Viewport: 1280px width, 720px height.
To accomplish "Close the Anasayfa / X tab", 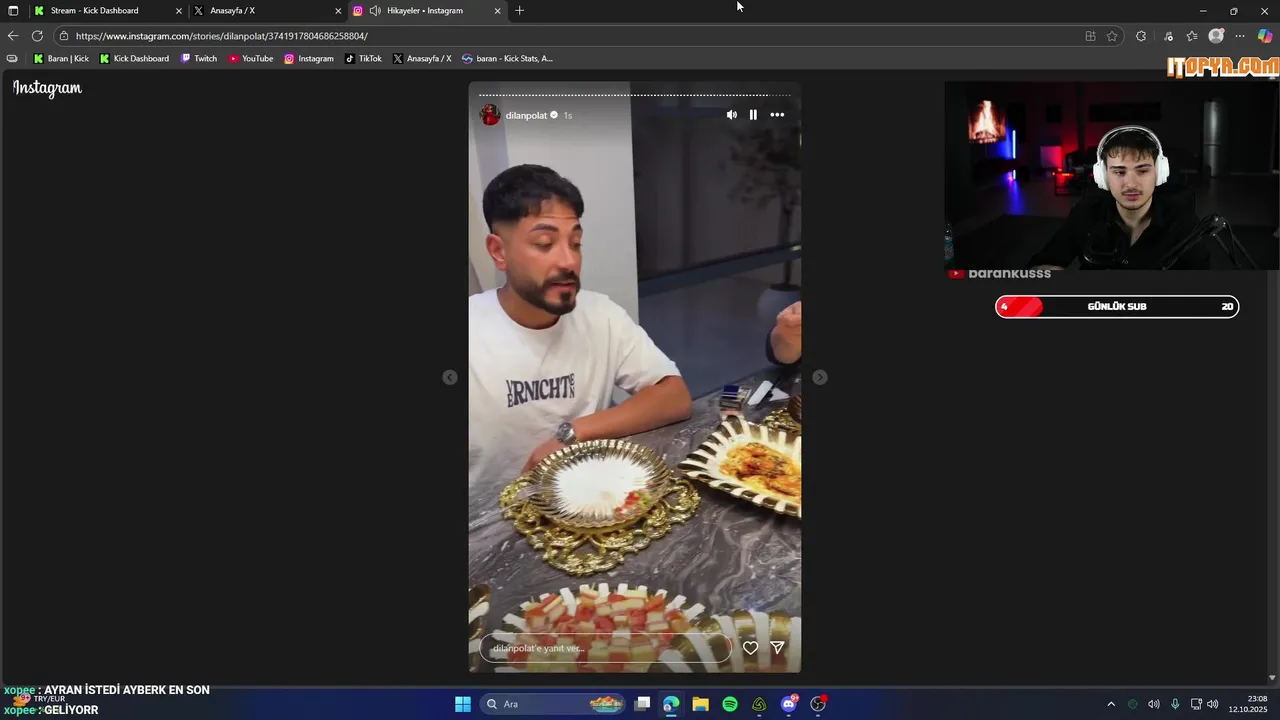I will [x=338, y=11].
